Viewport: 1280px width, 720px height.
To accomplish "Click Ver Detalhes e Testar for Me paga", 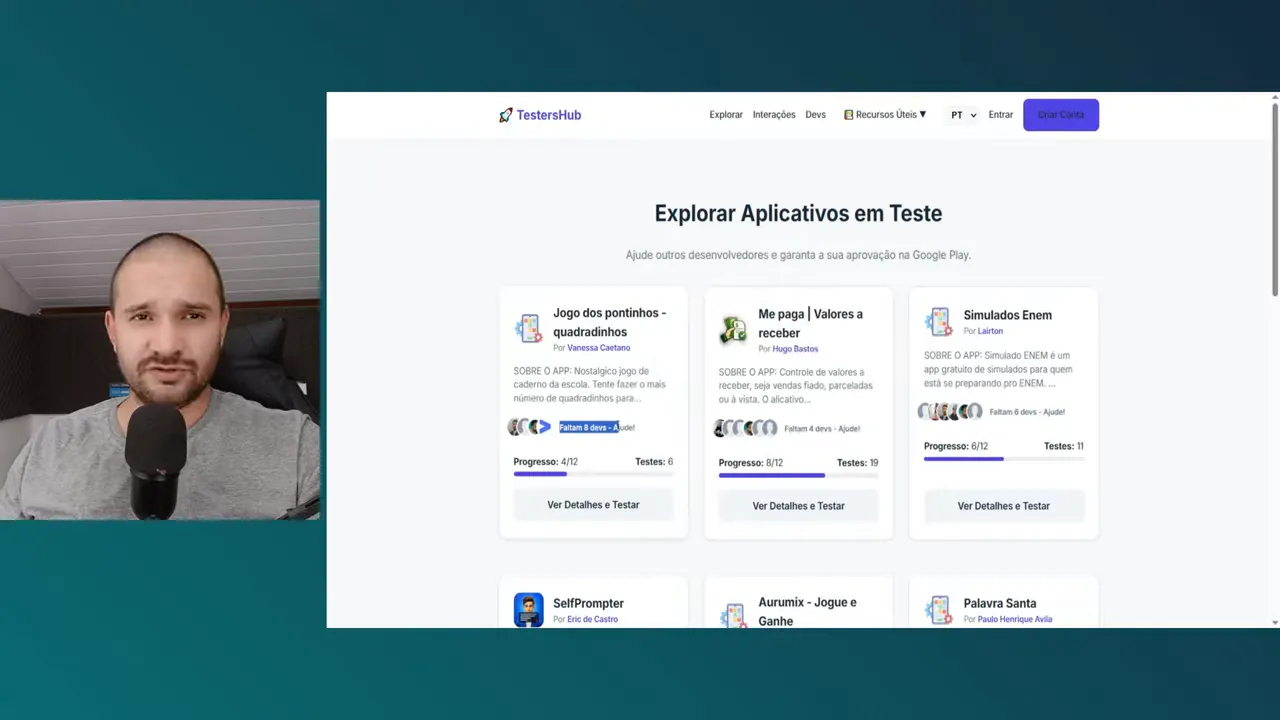I will coord(798,506).
